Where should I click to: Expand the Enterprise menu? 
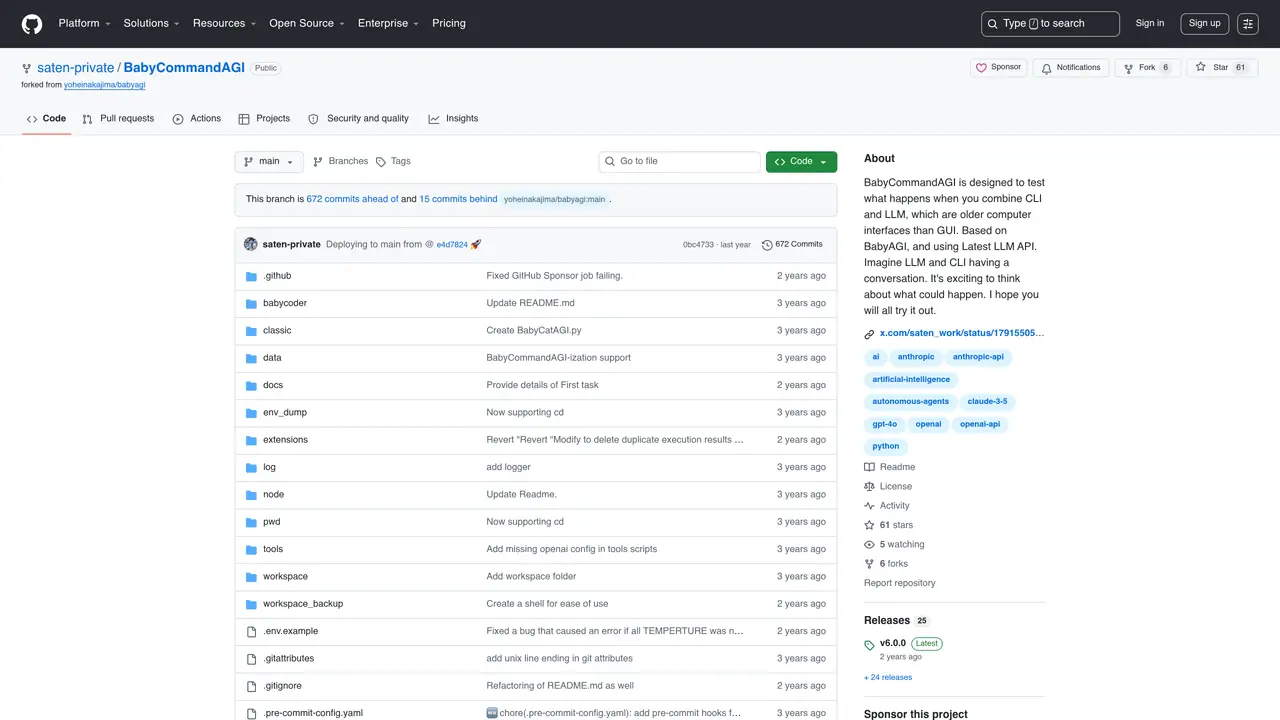(388, 24)
